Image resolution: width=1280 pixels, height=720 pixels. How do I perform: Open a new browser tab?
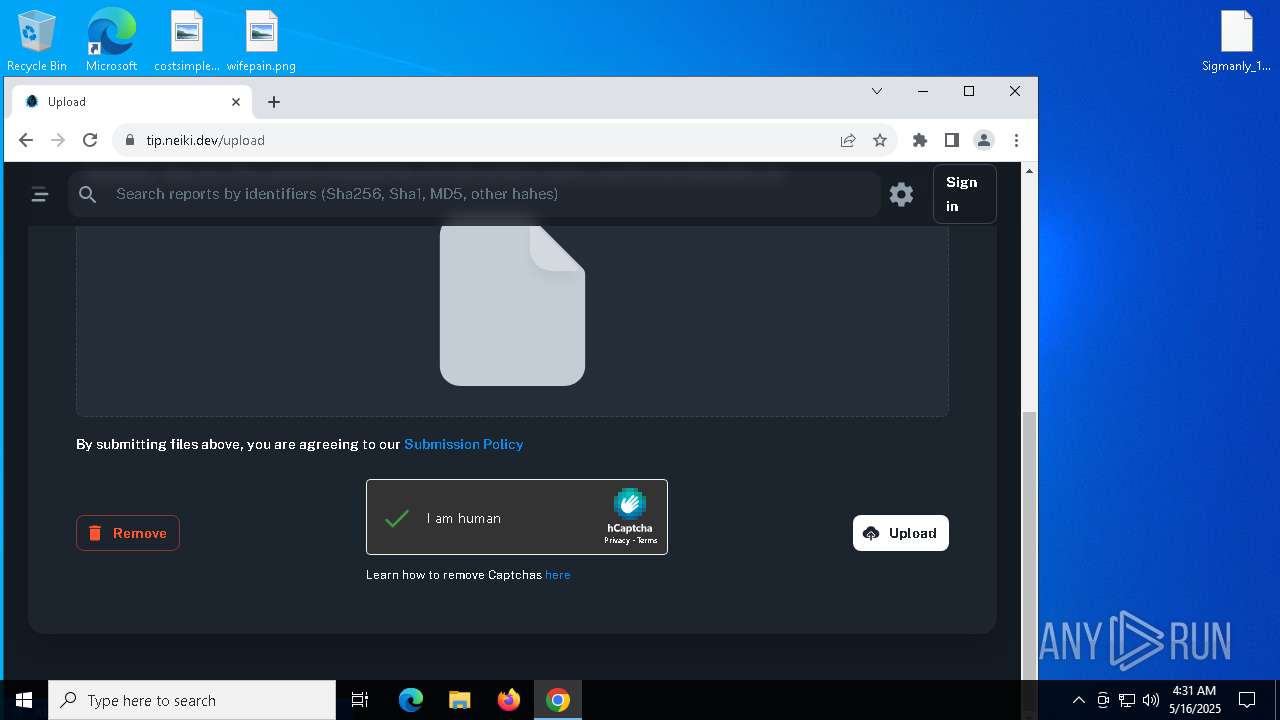(274, 102)
